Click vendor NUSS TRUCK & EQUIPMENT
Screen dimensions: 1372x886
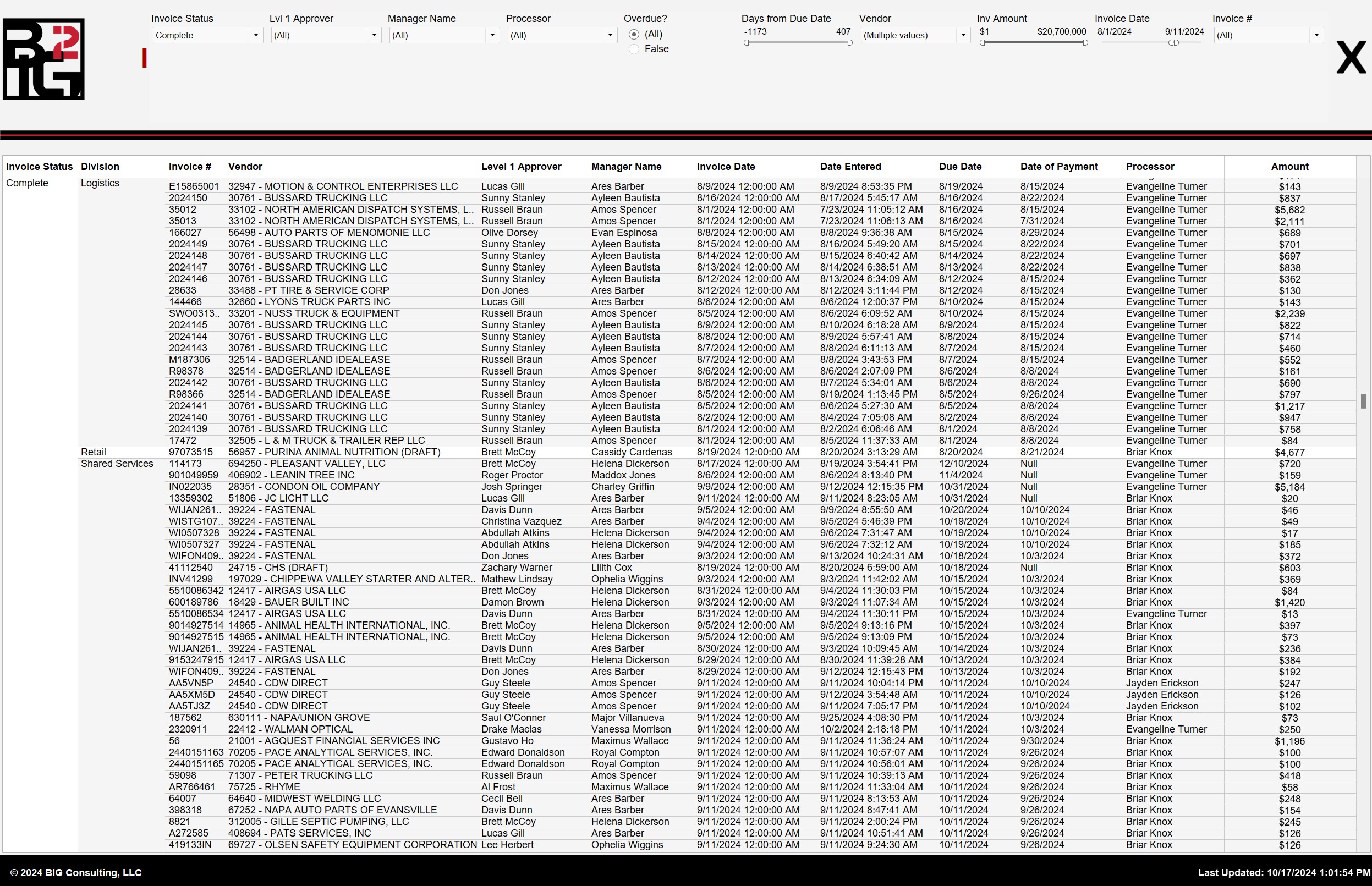point(314,313)
